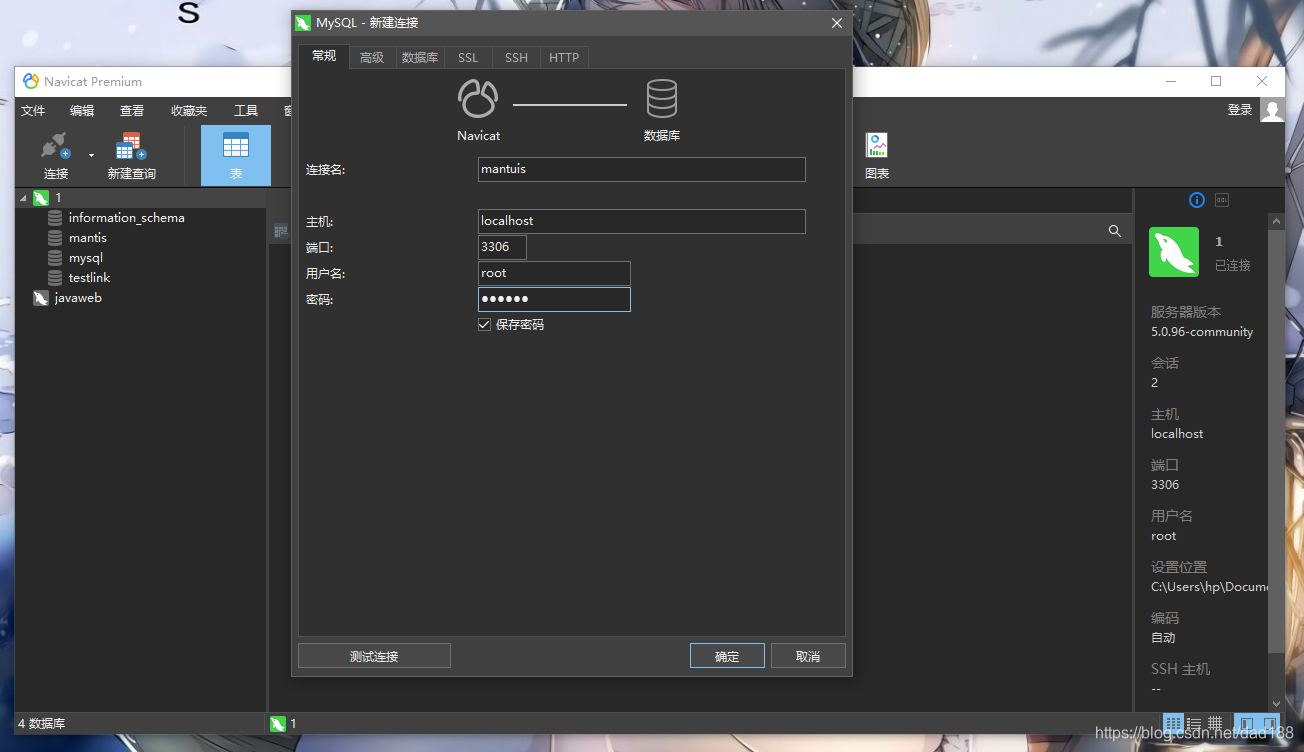This screenshot has height=752, width=1304.
Task: Select the javaweb connection
Action: click(x=78, y=298)
